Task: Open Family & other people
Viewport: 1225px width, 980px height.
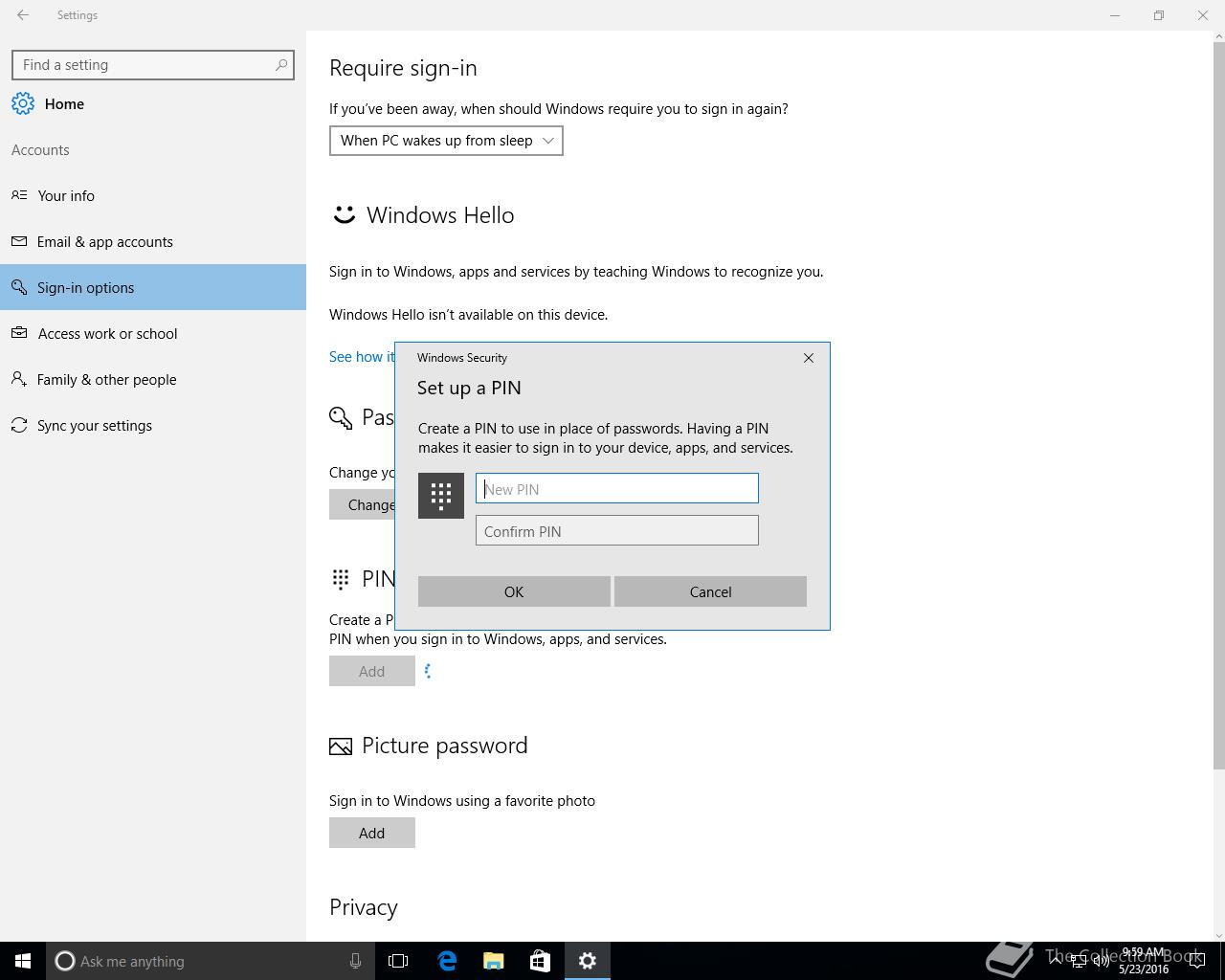Action: point(153,379)
